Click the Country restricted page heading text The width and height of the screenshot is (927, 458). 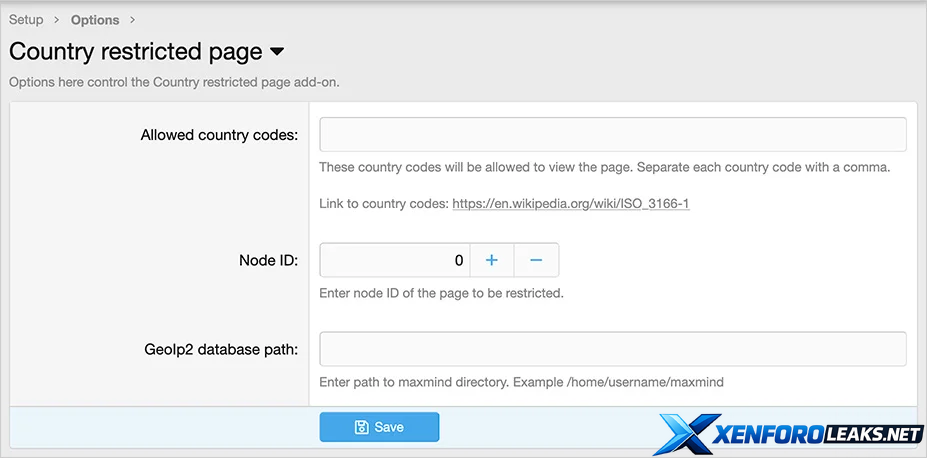pyautogui.click(x=135, y=52)
